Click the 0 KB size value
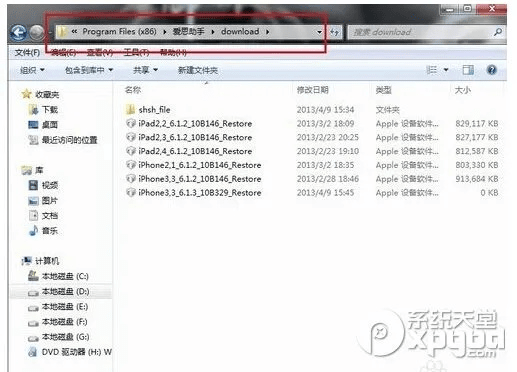Viewport: 517px width, 372px height. pos(489,193)
